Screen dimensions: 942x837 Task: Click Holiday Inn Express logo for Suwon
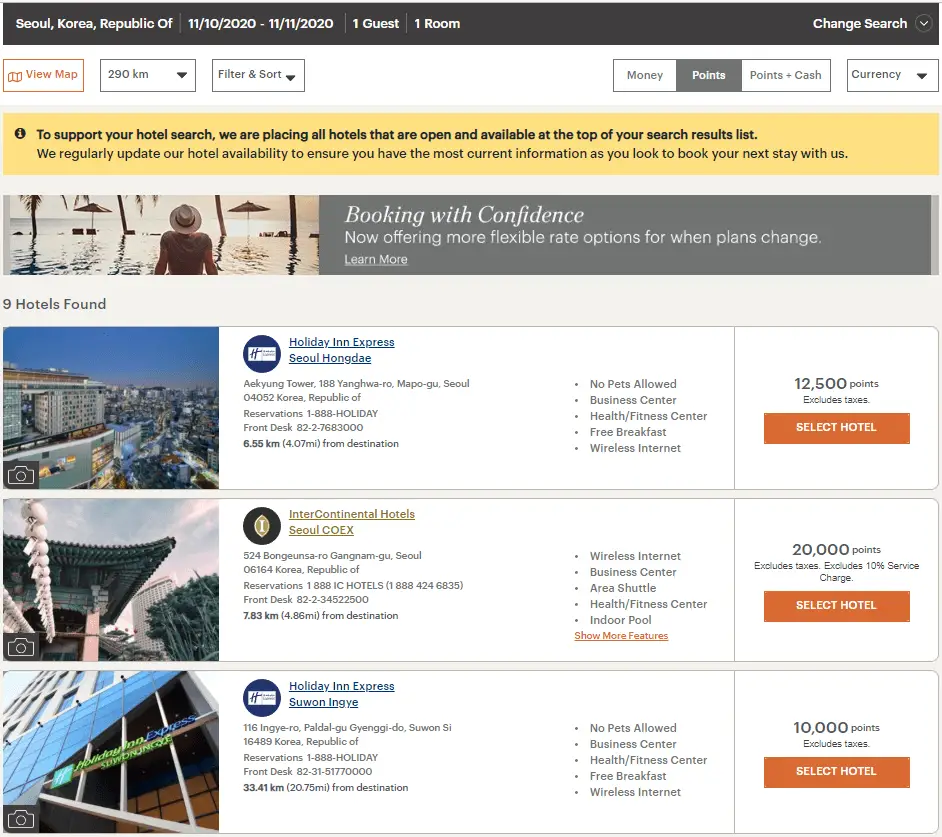(x=262, y=697)
